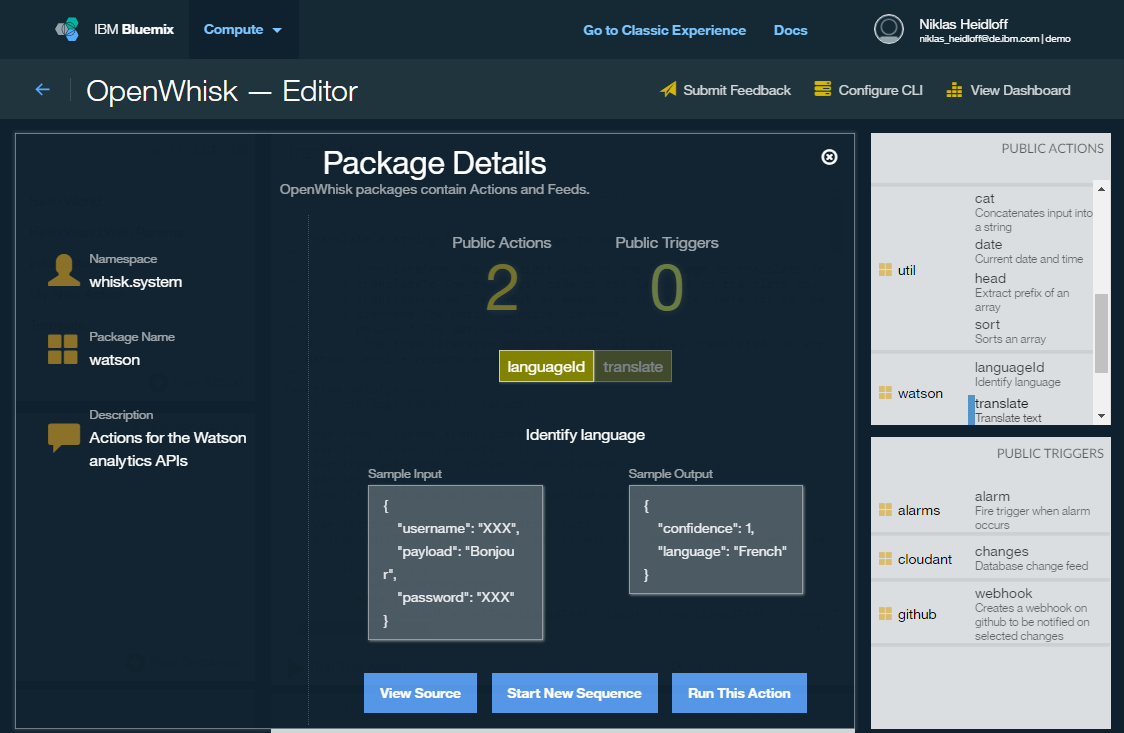Select the github trigger package
The width and height of the screenshot is (1124, 733).
coord(917,614)
